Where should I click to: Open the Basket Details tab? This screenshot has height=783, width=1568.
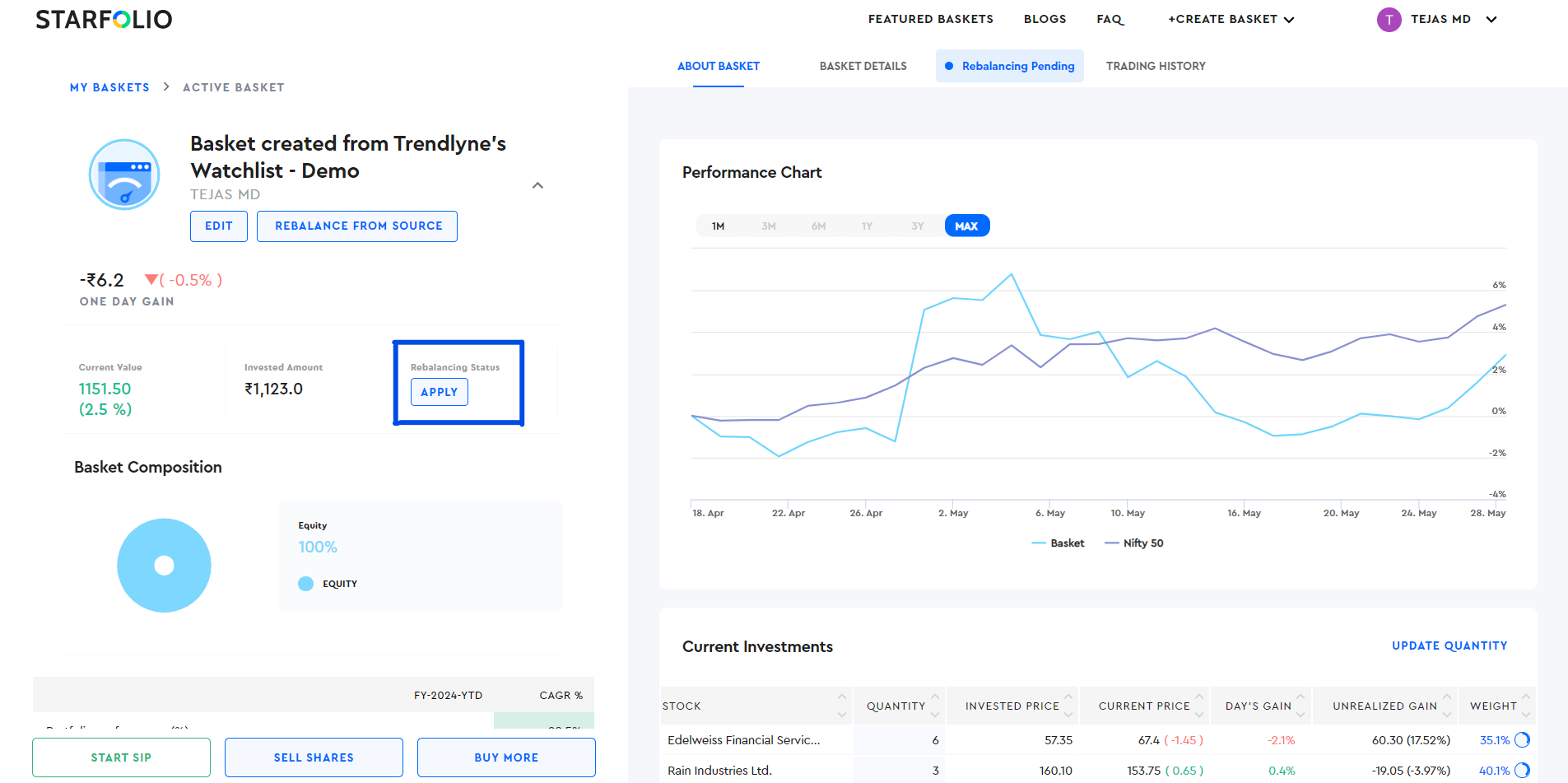[863, 66]
